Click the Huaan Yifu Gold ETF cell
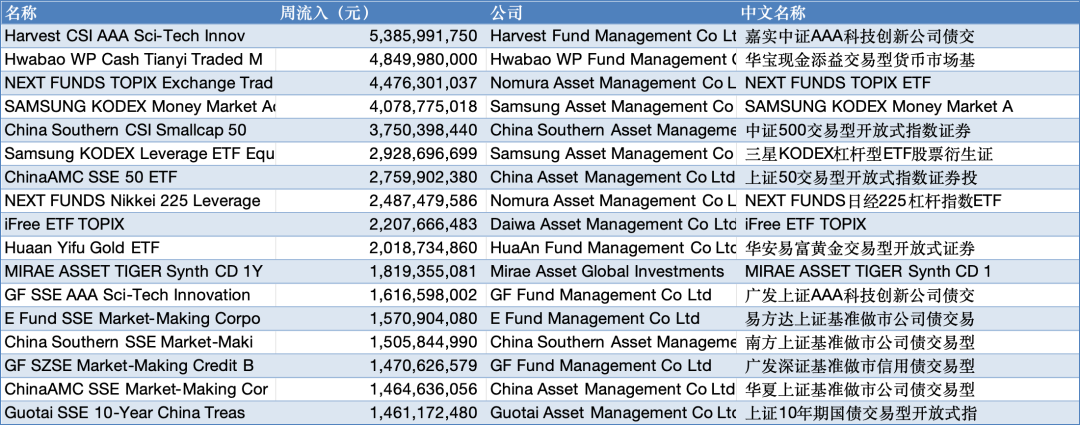The width and height of the screenshot is (1080, 425). (x=138, y=248)
